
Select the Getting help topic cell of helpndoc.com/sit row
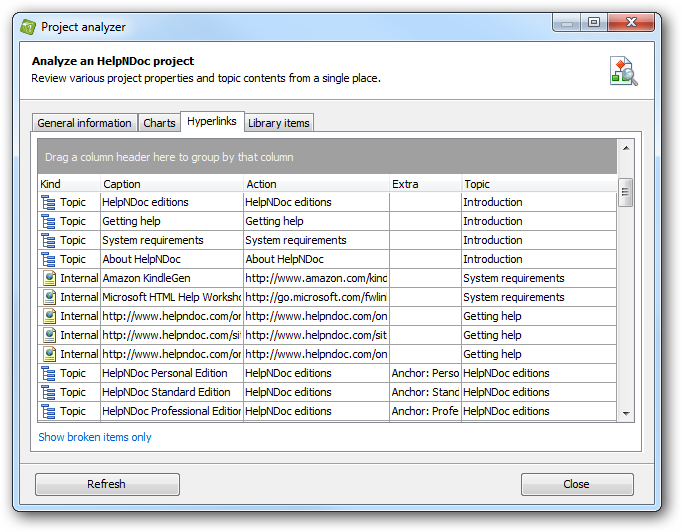[x=539, y=335]
